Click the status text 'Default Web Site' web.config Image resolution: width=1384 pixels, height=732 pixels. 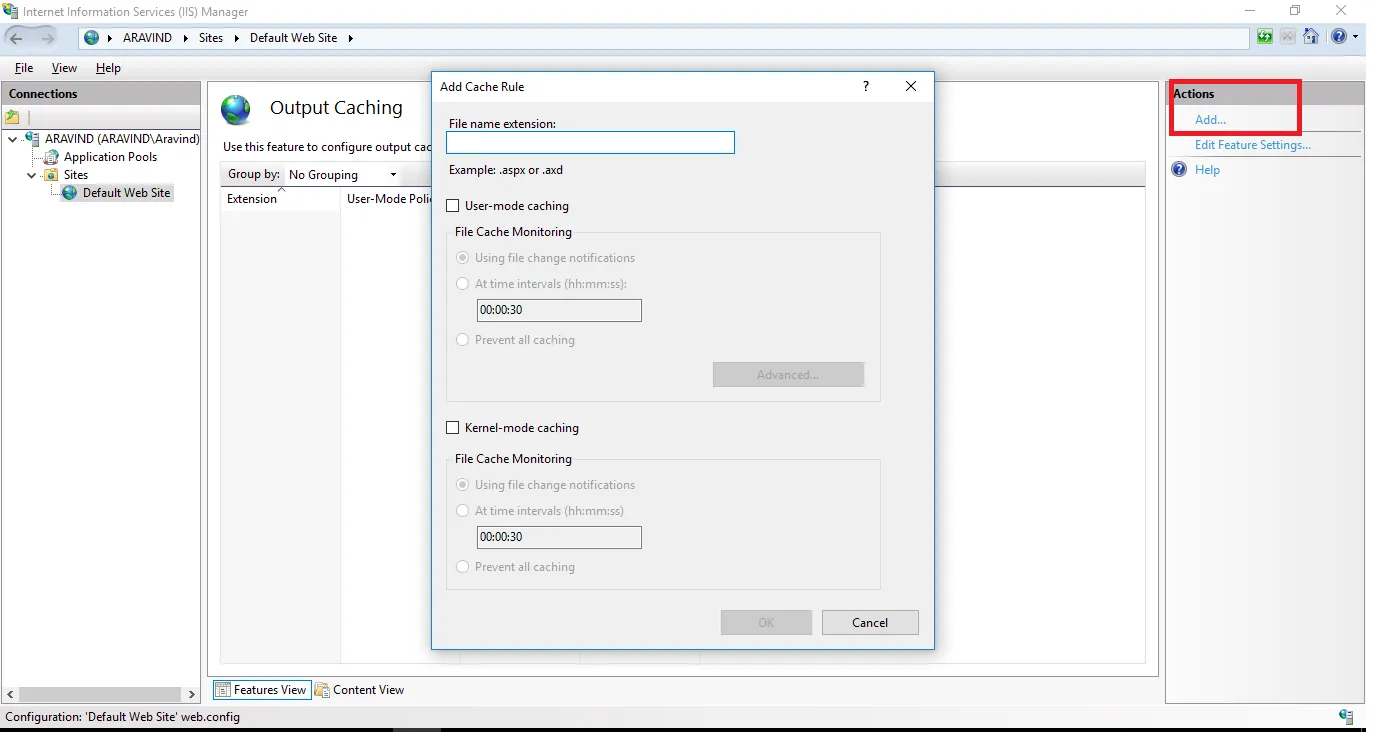click(160, 717)
